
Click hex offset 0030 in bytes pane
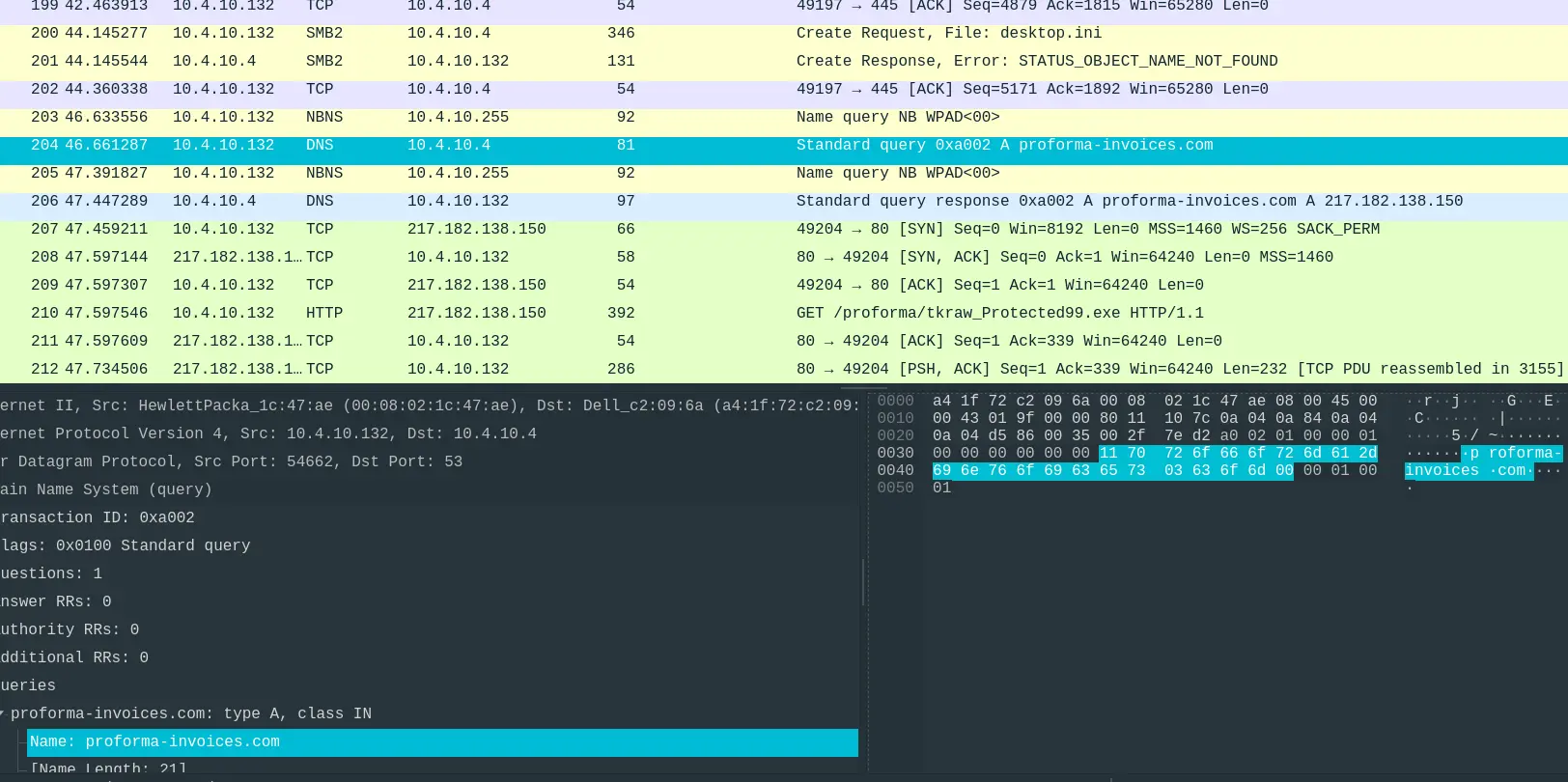895,453
